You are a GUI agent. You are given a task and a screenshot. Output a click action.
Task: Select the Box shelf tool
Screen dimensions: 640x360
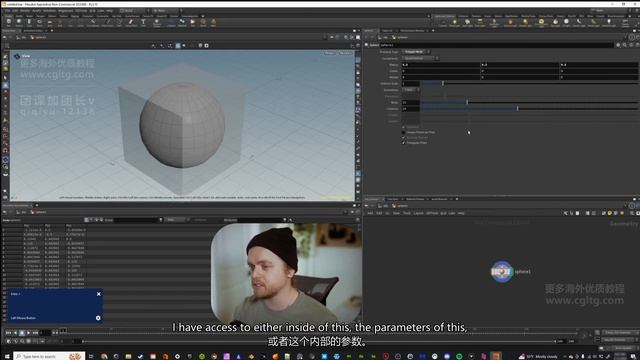[9, 22]
